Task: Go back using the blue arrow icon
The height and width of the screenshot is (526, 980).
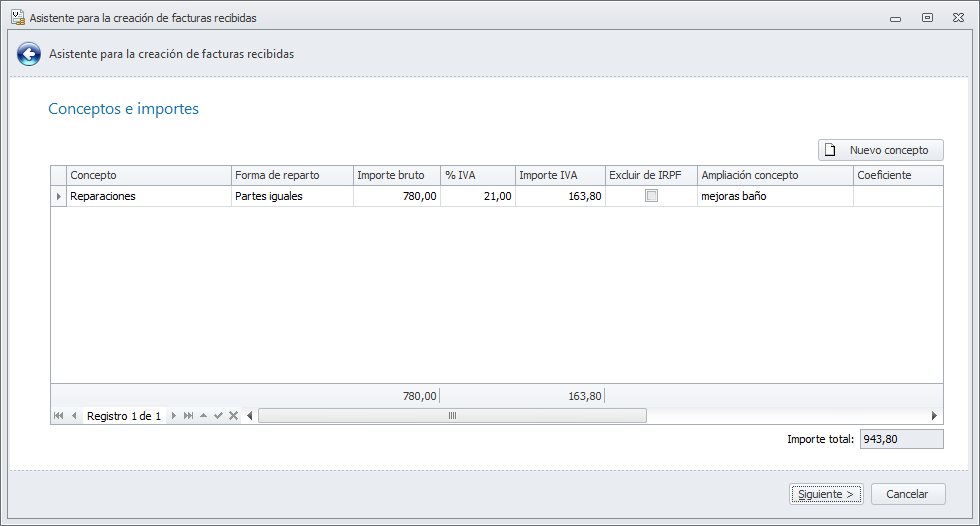Action: coord(29,54)
